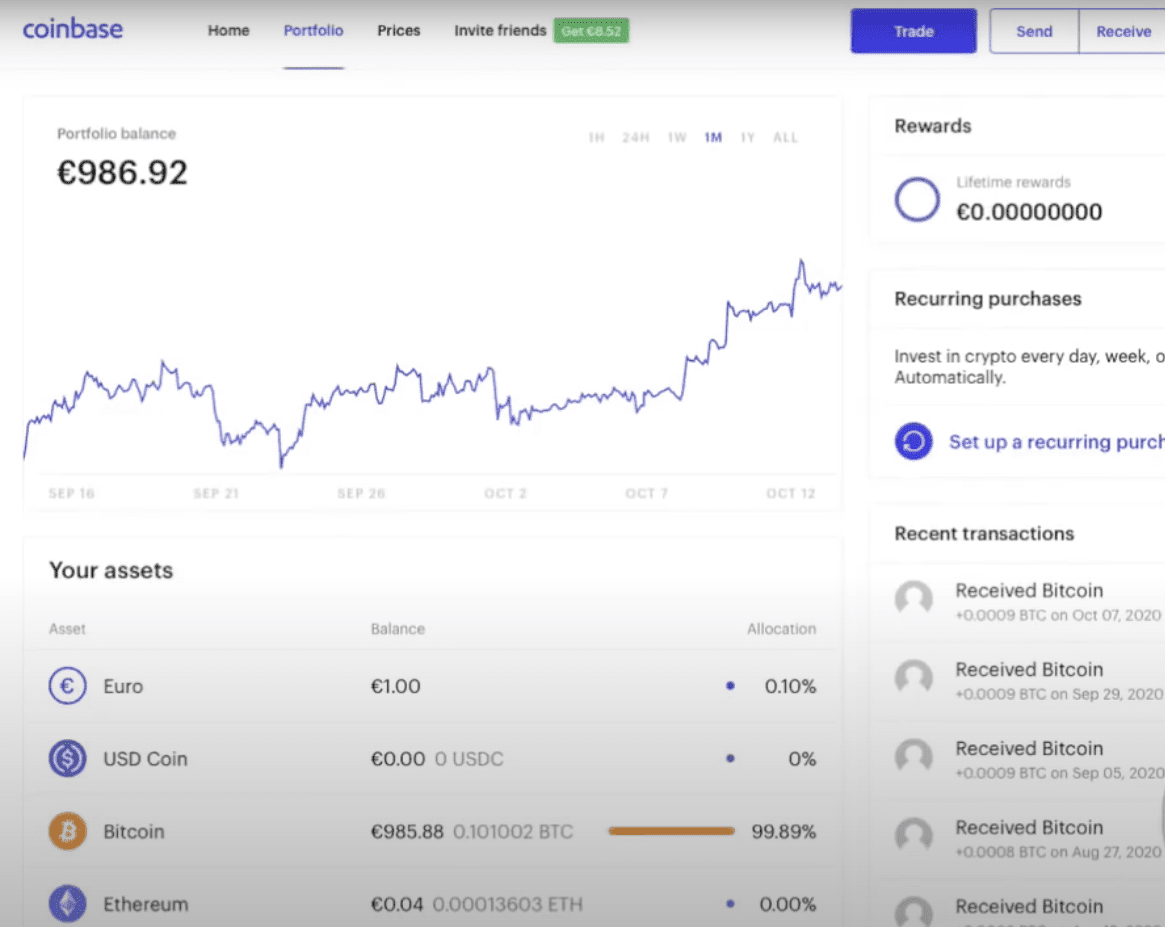
Task: Click the Lifetime rewards €0.00000000 value
Action: point(1029,212)
